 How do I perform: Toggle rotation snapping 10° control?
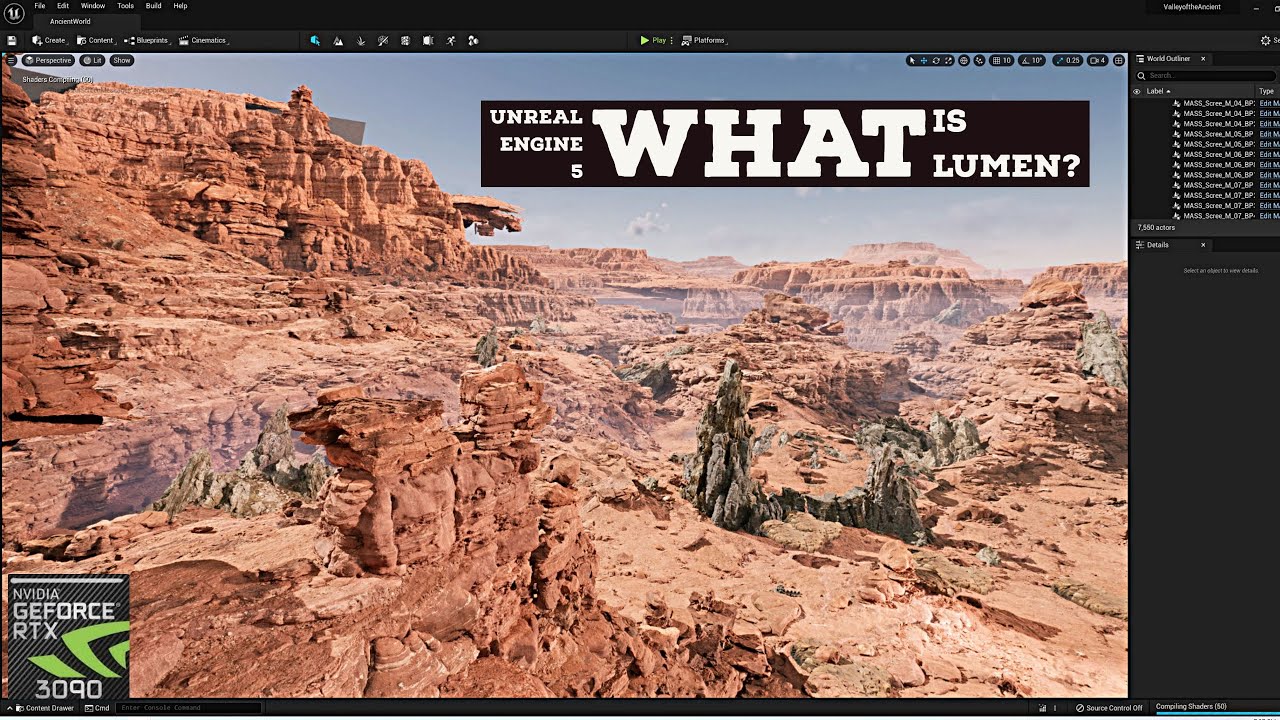coord(1032,60)
